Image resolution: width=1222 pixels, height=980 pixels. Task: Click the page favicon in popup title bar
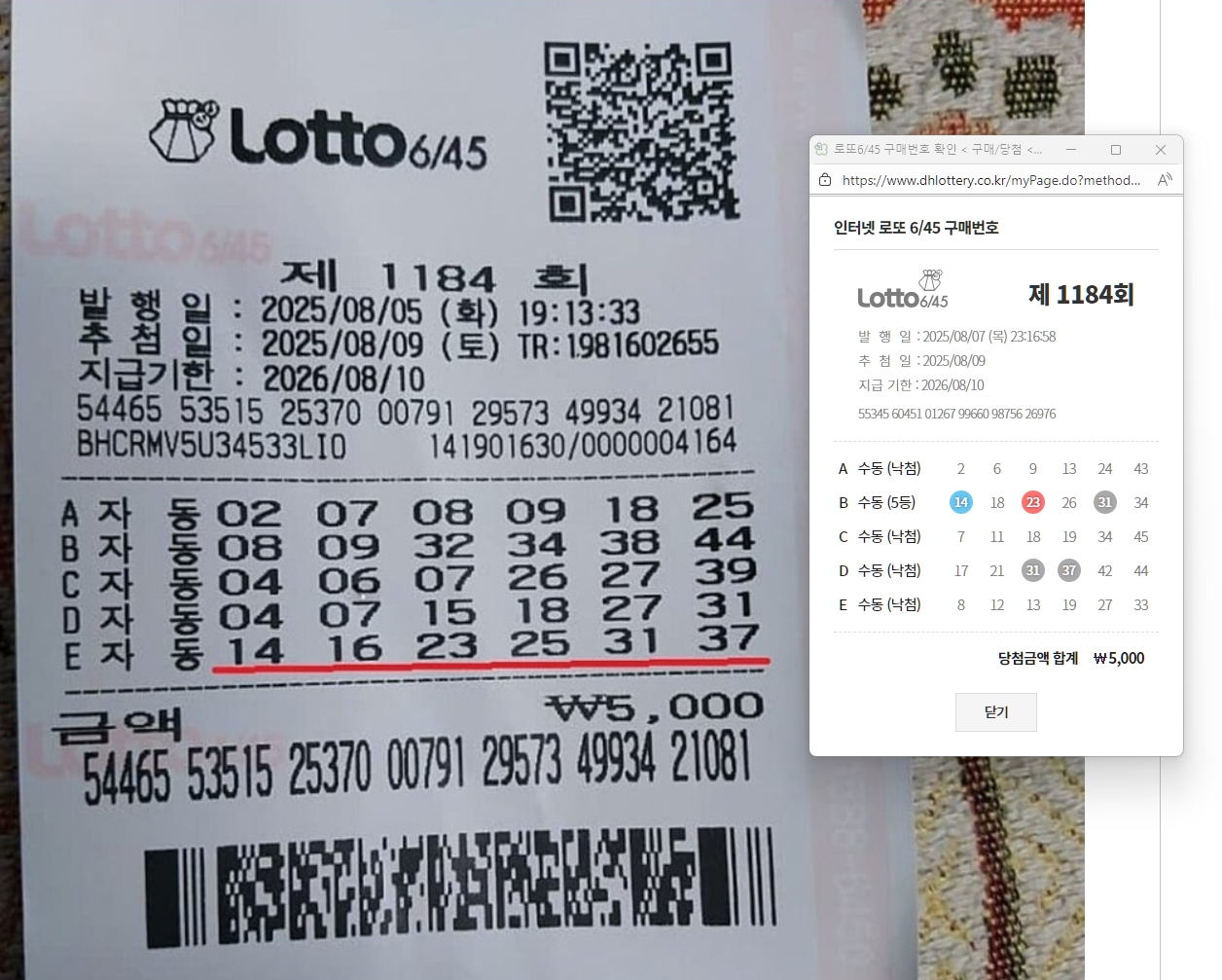(x=822, y=149)
